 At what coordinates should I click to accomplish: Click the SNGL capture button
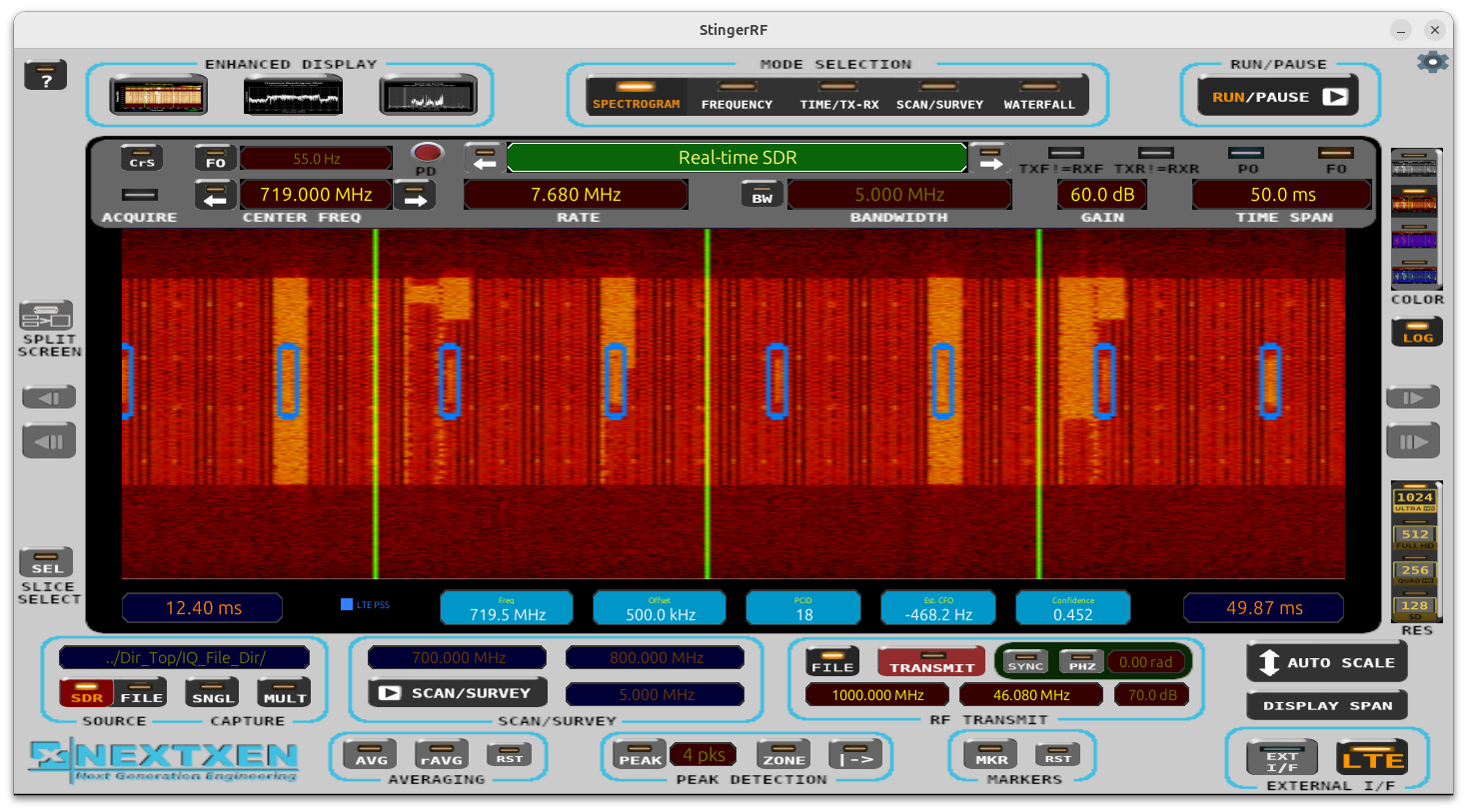pos(212,693)
